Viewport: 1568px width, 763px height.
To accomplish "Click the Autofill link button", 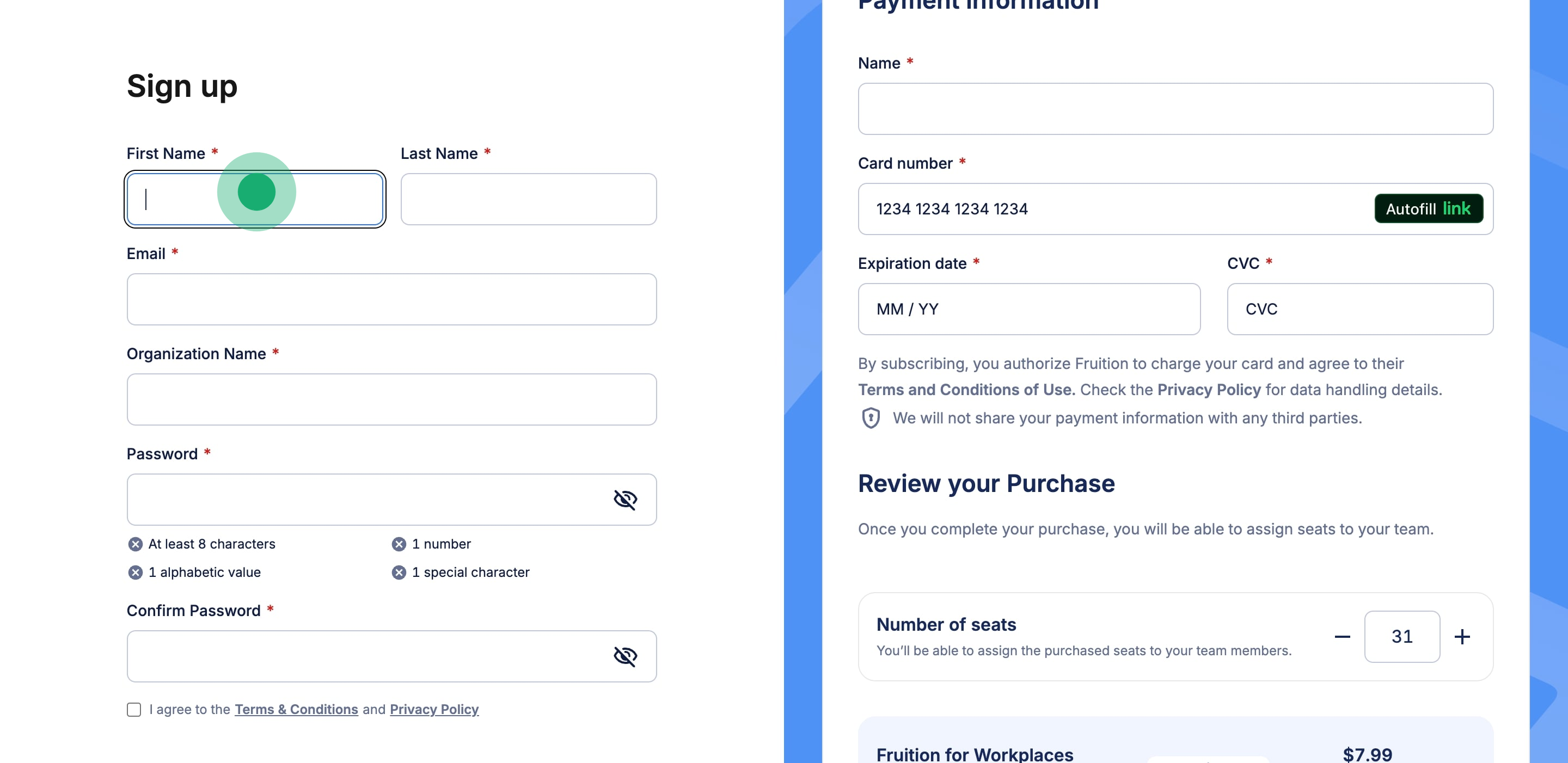I will (x=1428, y=208).
